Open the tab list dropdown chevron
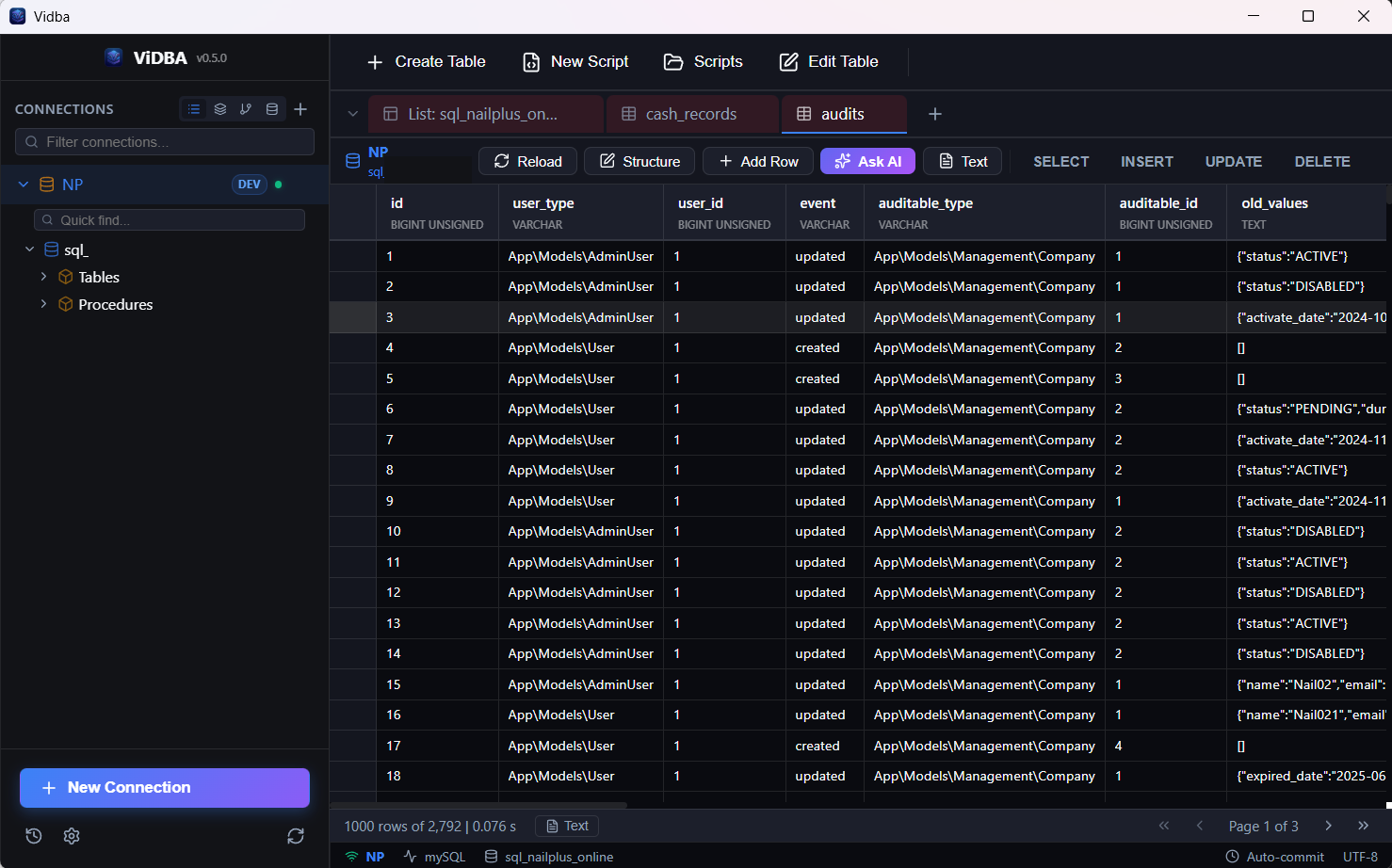 pos(353,114)
